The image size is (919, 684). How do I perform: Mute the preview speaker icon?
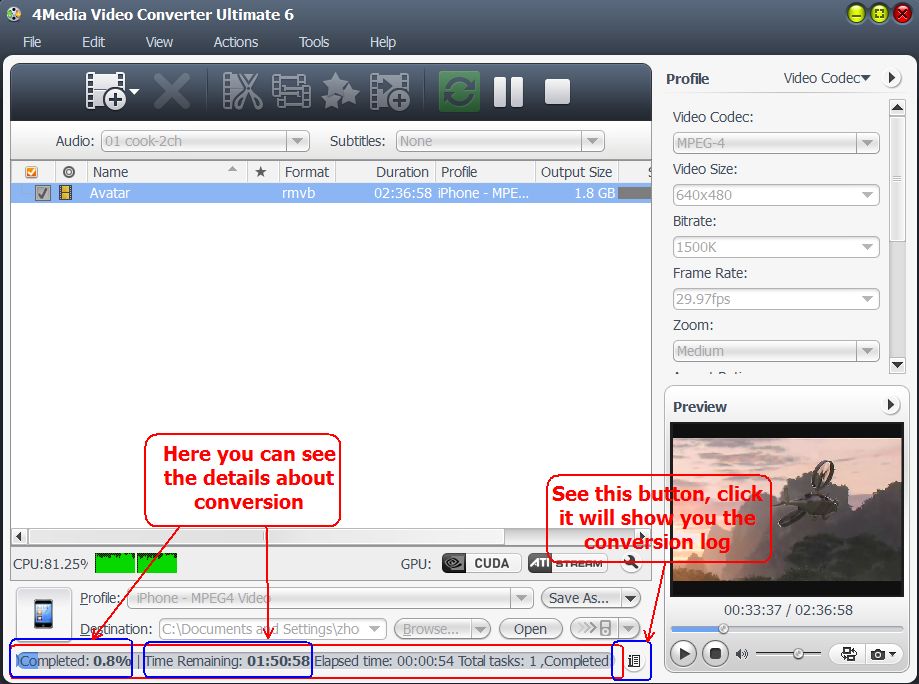[x=742, y=654]
